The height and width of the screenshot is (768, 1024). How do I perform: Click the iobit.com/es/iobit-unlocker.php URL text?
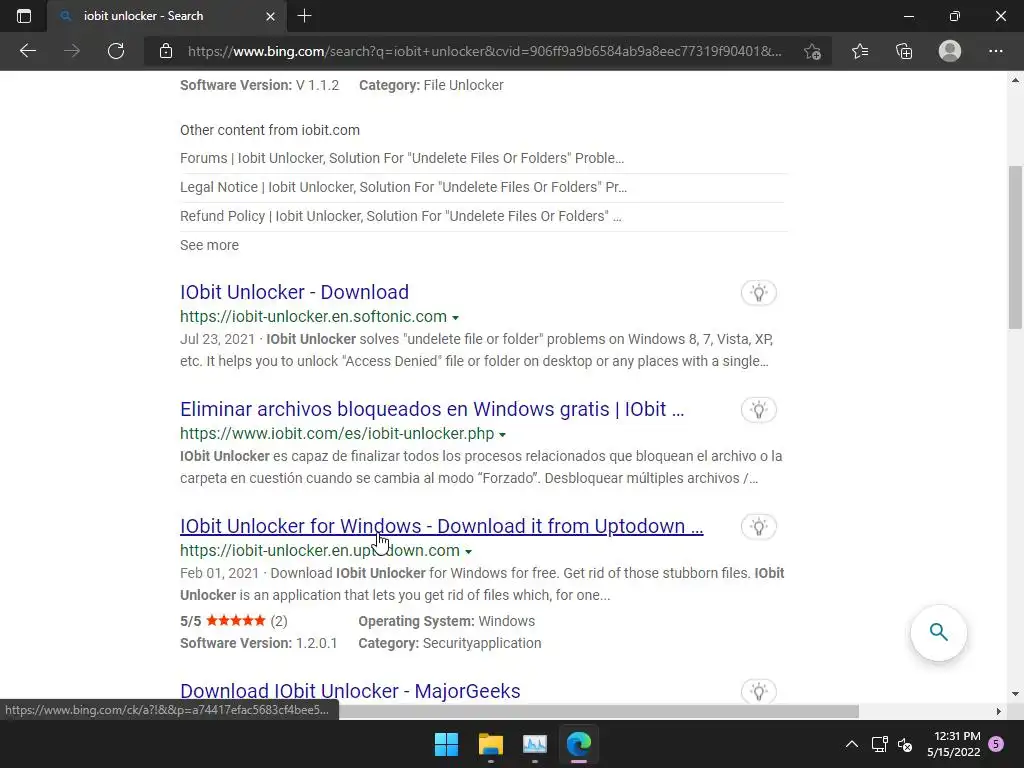click(337, 434)
